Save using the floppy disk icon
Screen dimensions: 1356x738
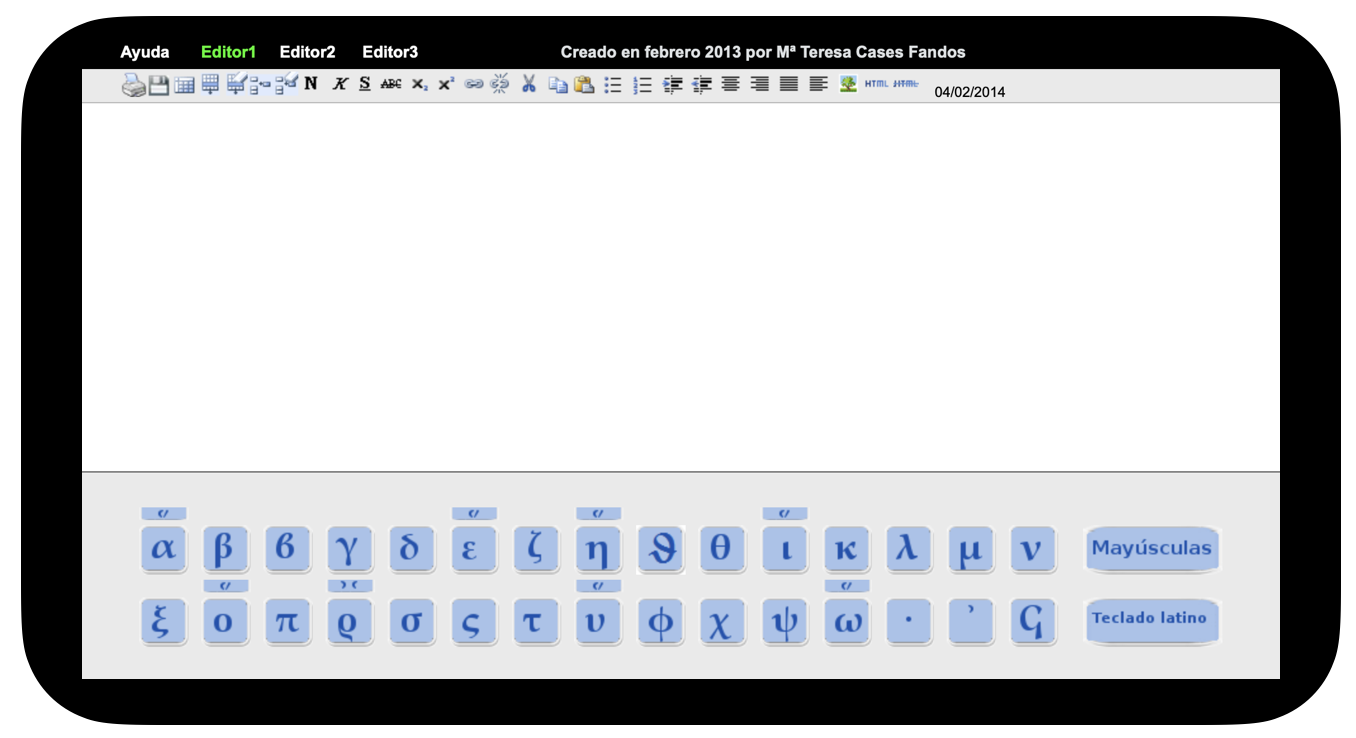tap(159, 86)
